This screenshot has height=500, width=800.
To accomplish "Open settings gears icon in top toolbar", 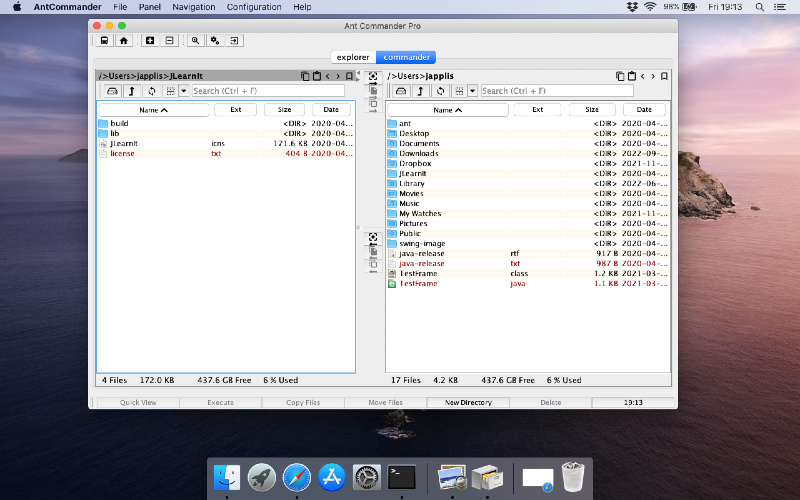I will [215, 40].
